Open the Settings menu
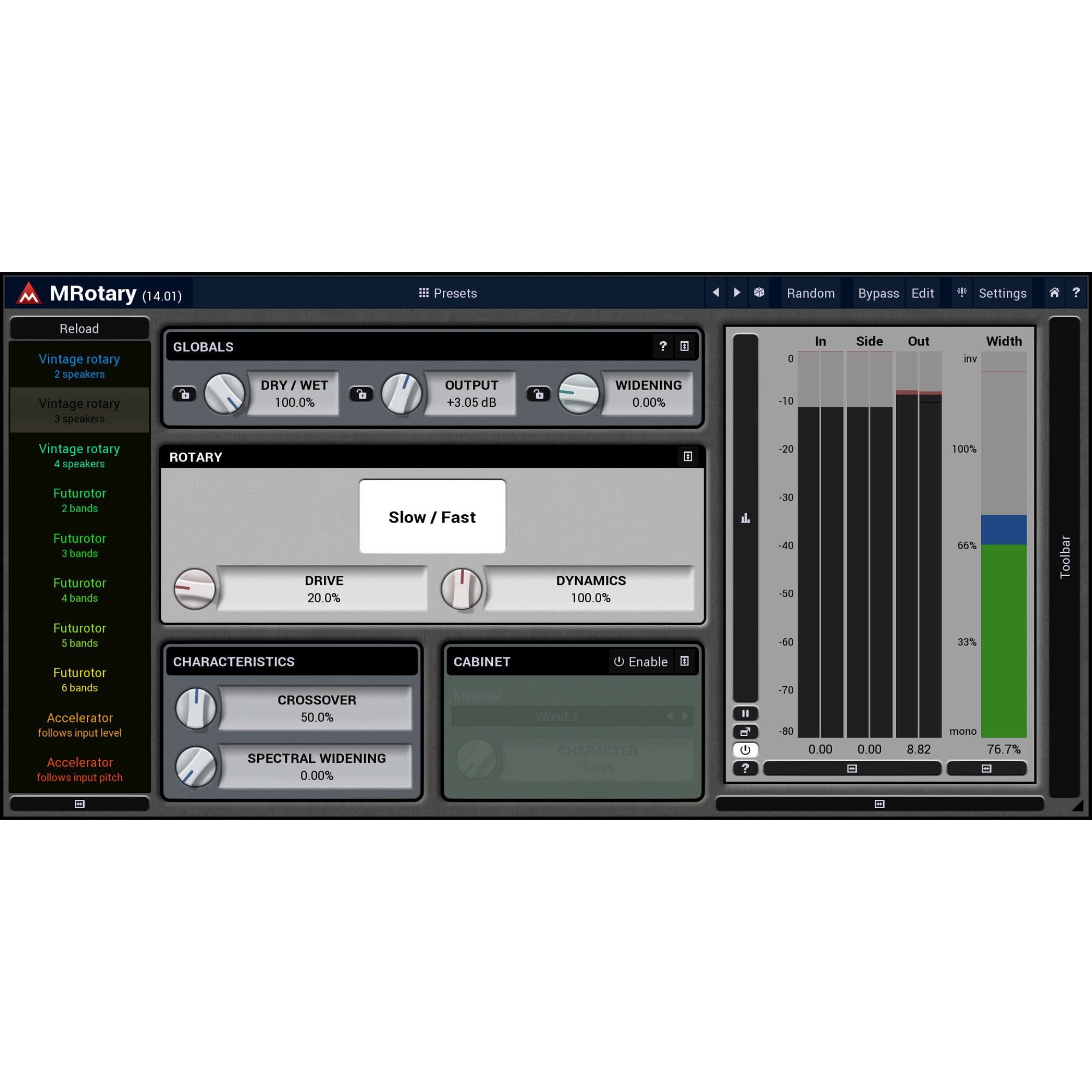This screenshot has height=1092, width=1092. [1002, 293]
